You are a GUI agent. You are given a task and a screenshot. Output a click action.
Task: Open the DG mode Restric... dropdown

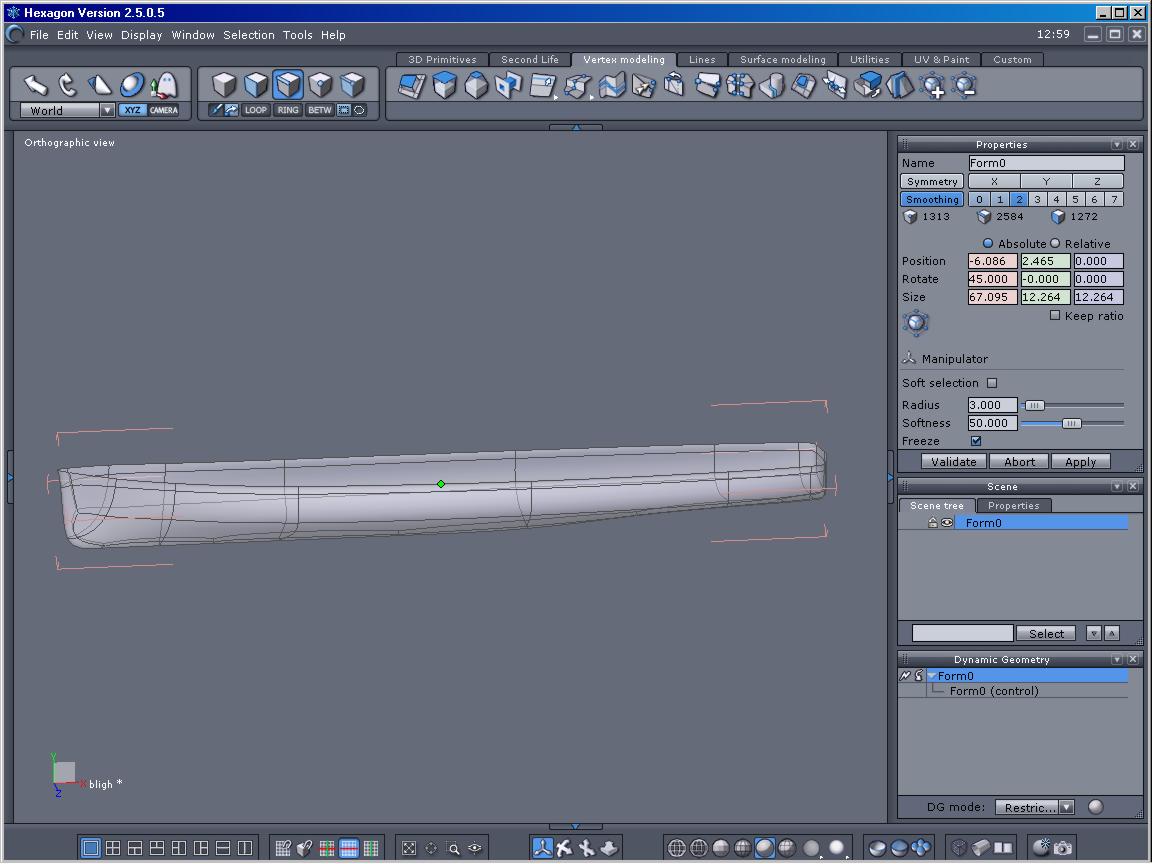[x=1035, y=808]
